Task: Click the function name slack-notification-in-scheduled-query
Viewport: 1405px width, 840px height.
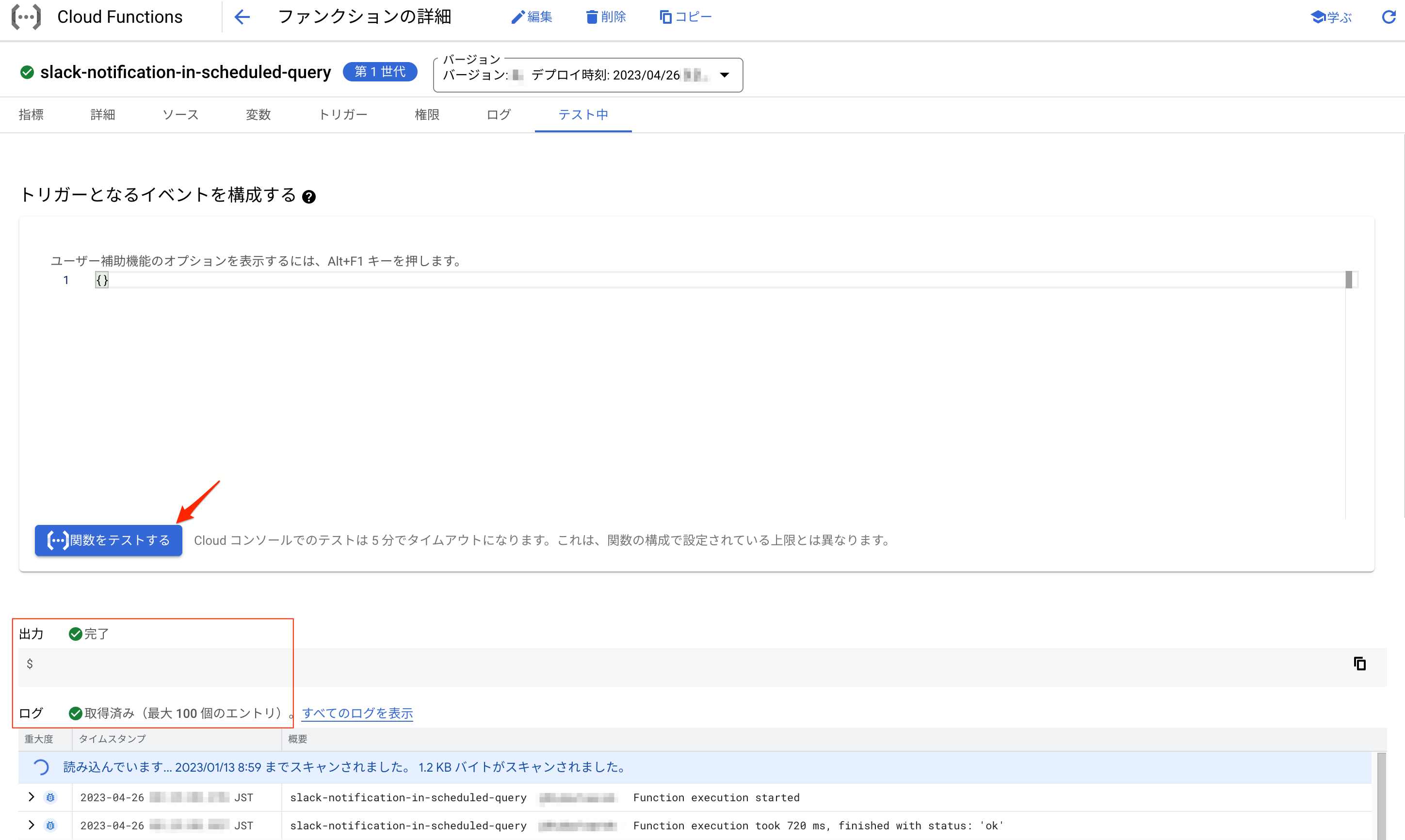Action: click(186, 72)
